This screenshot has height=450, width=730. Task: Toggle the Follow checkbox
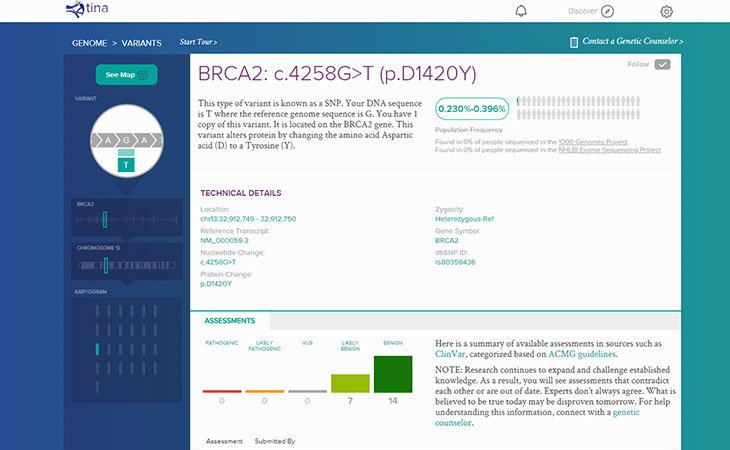point(662,65)
